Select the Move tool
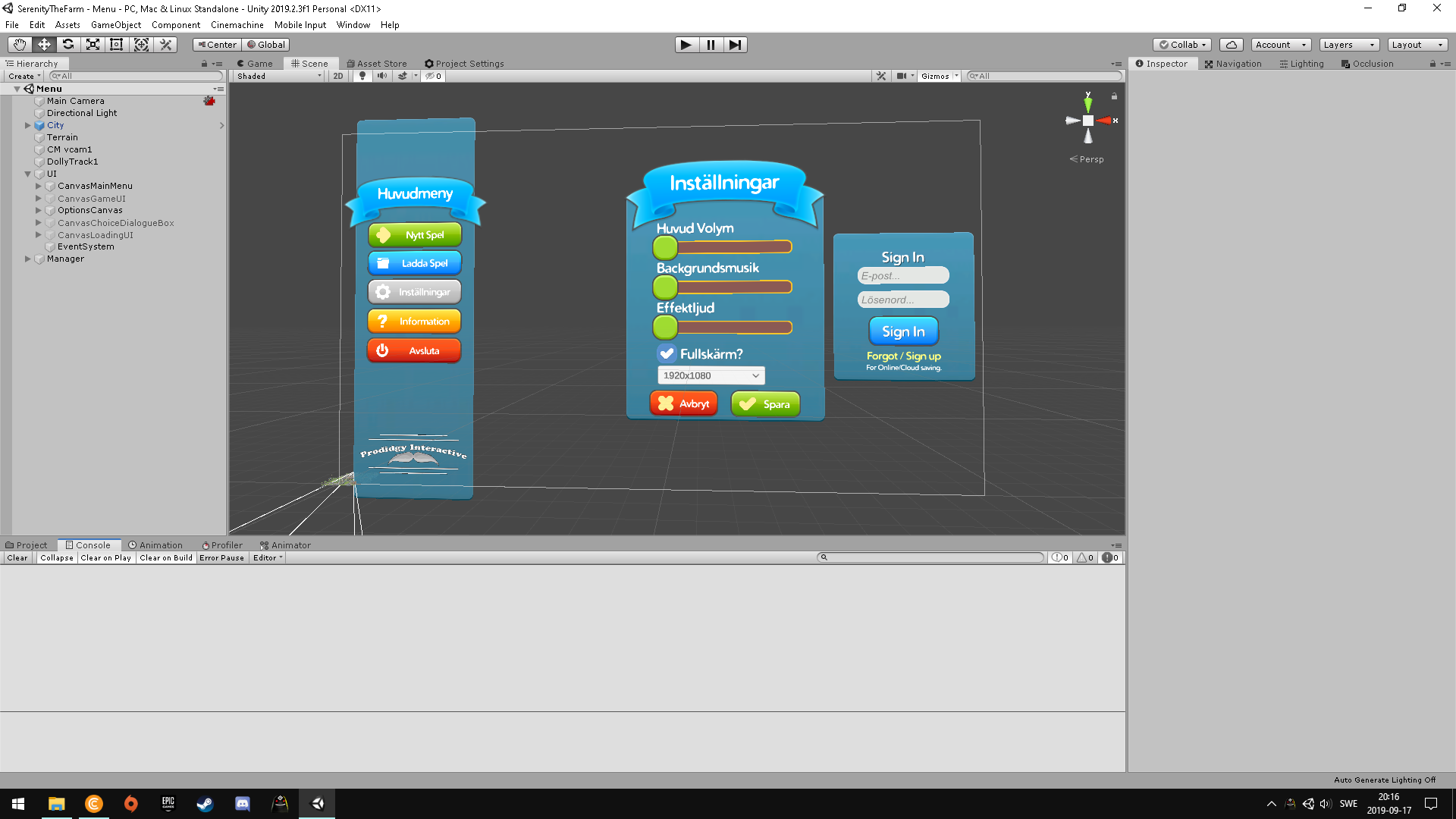The image size is (1456, 819). [x=44, y=45]
